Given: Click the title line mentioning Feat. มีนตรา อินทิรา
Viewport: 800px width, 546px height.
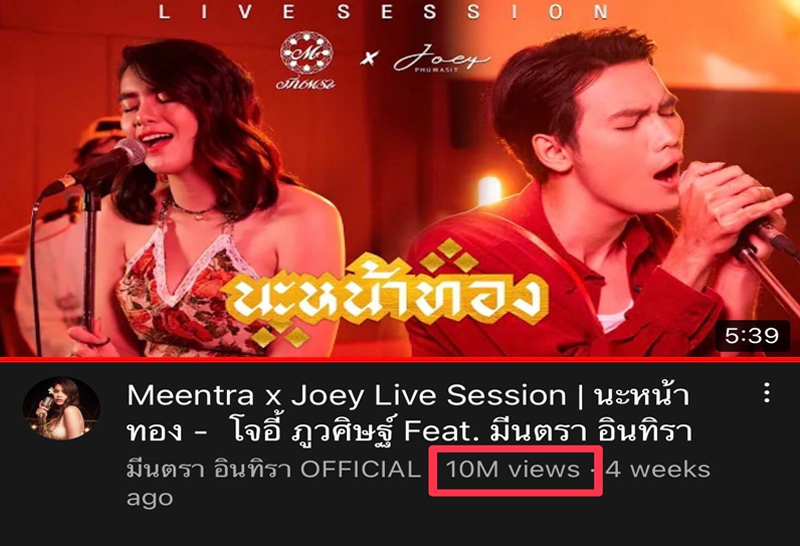Looking at the screenshot, I should click(409, 431).
